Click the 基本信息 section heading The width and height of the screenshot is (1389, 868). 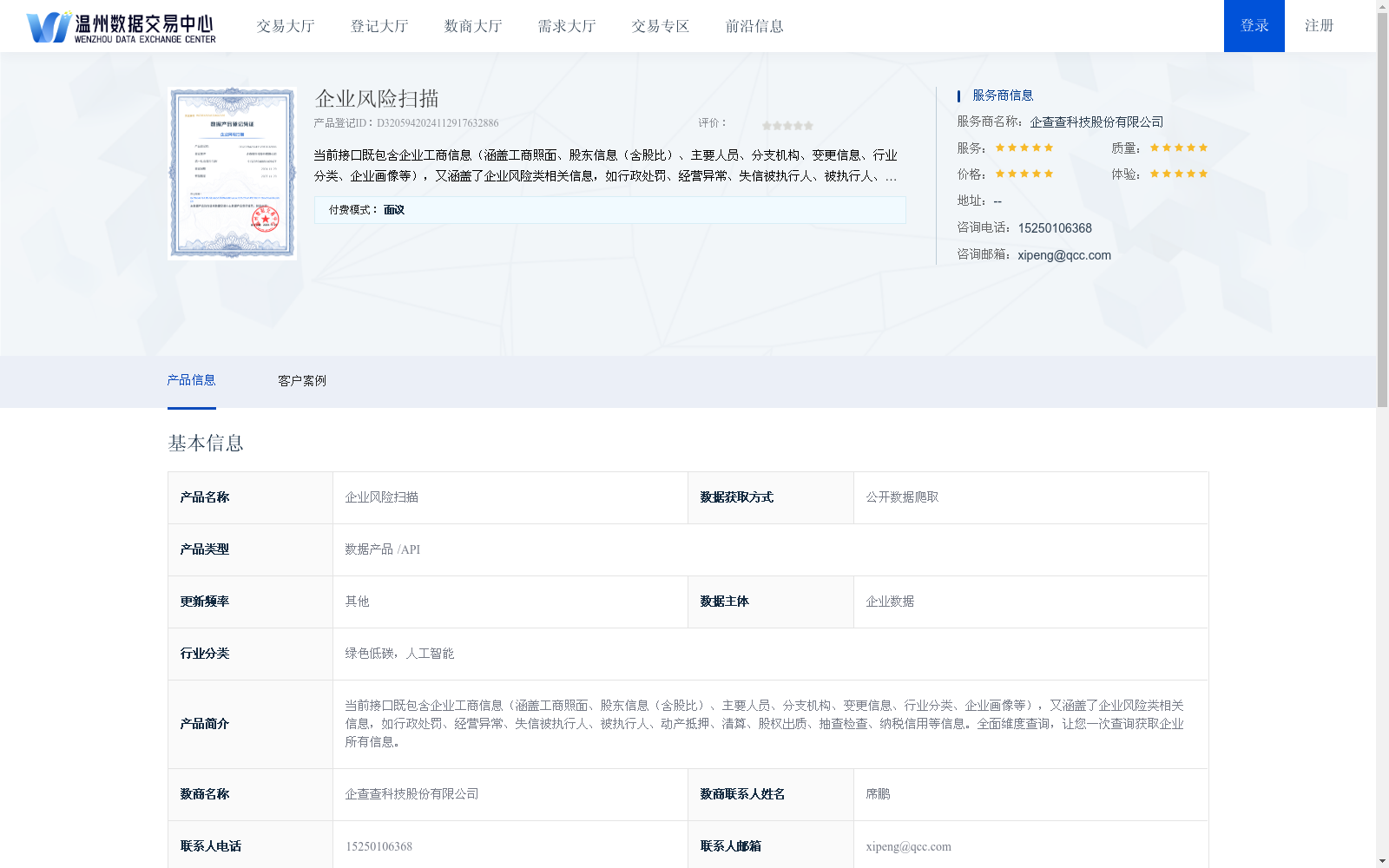[206, 444]
